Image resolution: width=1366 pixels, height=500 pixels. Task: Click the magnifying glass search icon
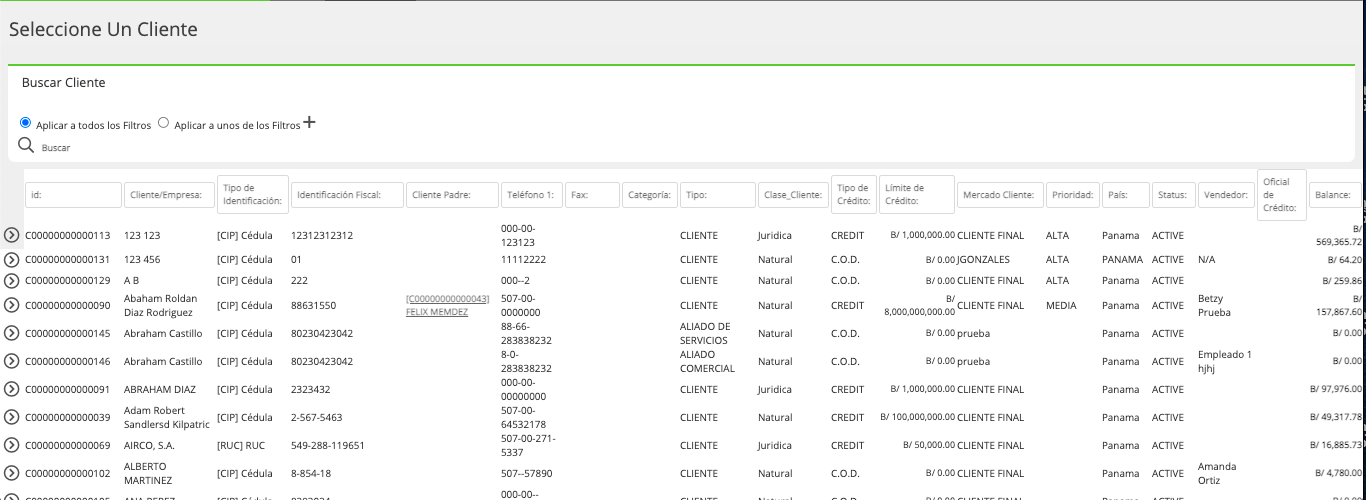26,146
